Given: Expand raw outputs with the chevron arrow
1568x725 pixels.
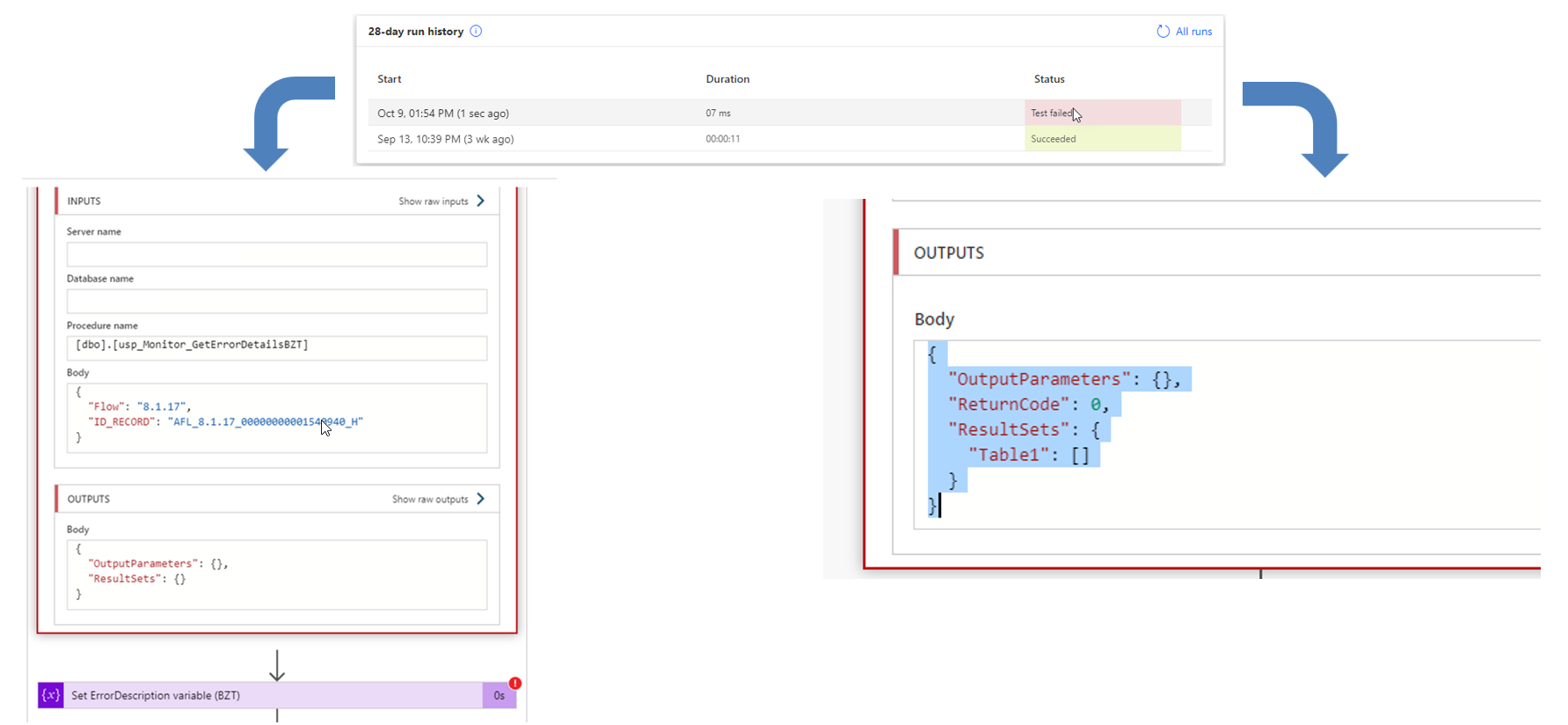Looking at the screenshot, I should [x=480, y=499].
